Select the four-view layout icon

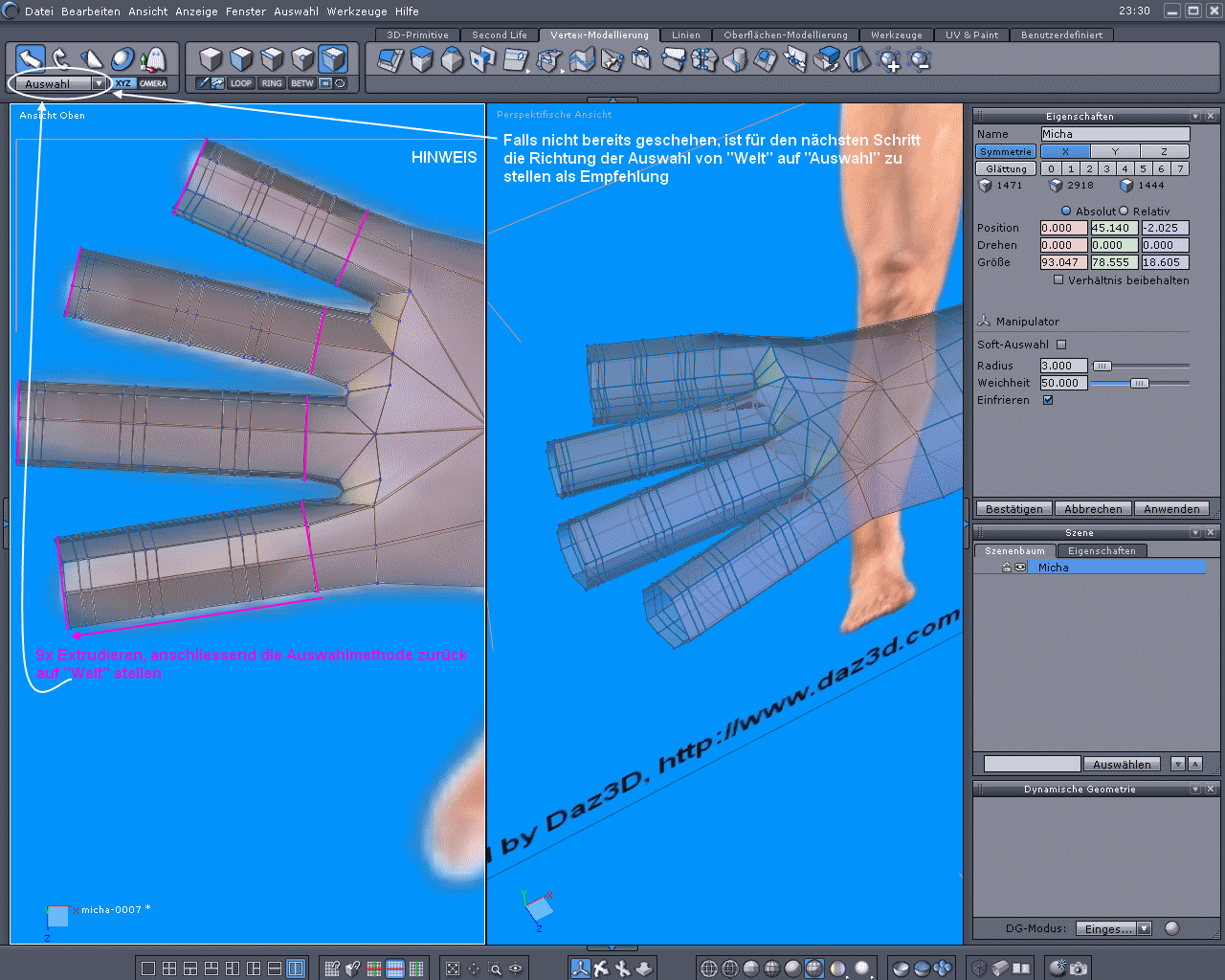tap(169, 969)
